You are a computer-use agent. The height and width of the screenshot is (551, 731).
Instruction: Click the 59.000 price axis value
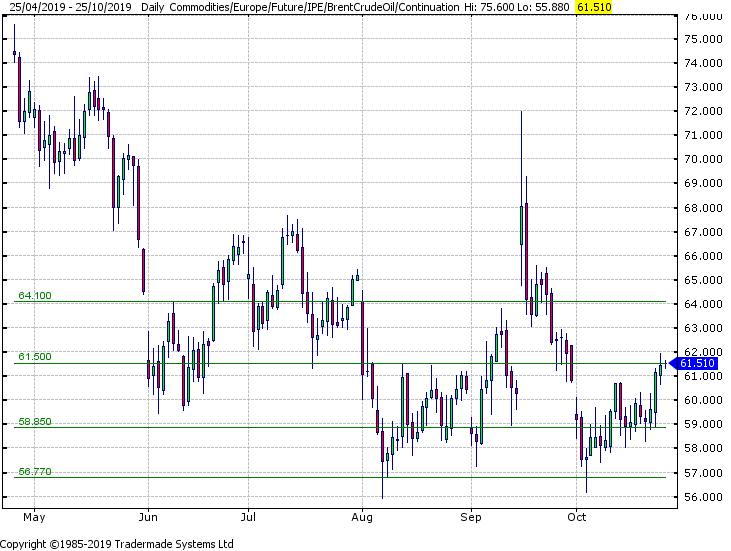tap(703, 424)
